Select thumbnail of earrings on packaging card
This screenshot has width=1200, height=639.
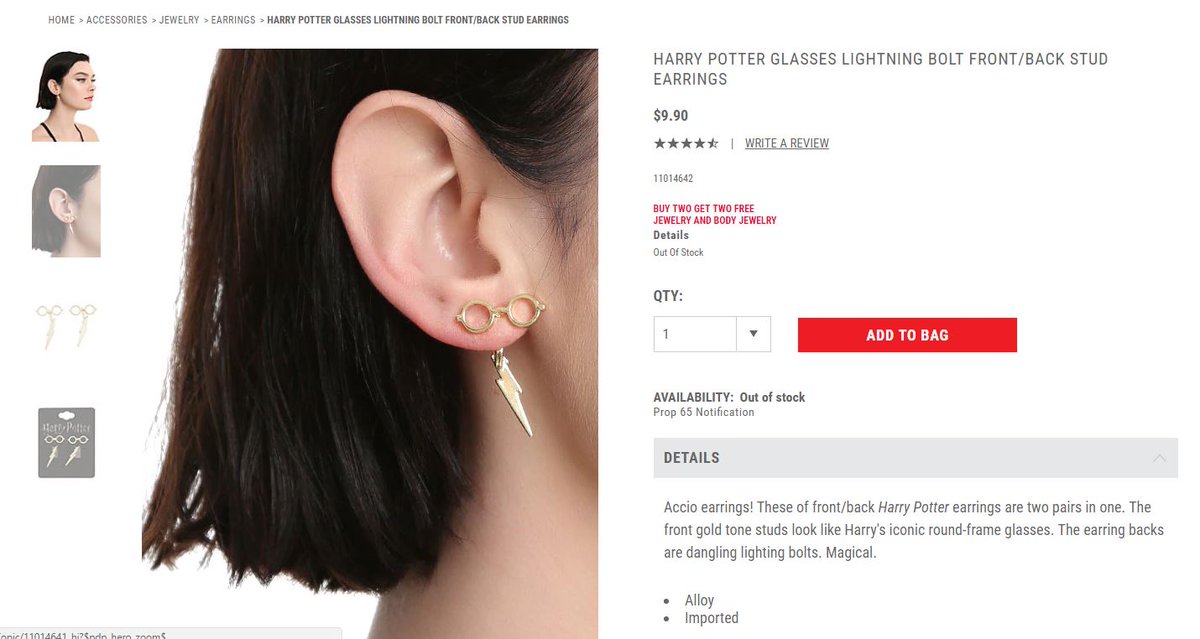(x=66, y=442)
